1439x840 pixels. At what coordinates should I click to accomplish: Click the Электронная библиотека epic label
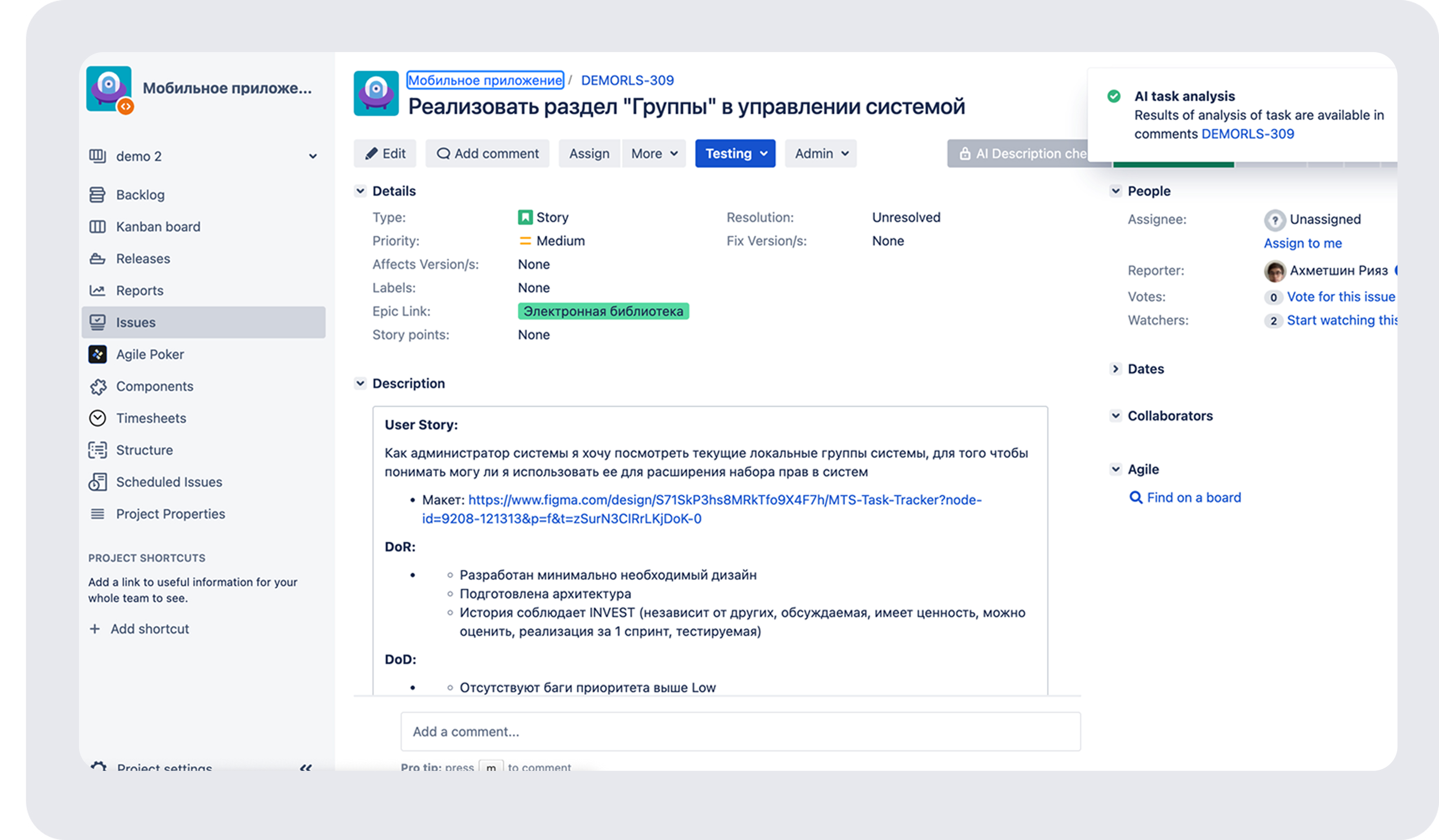coord(603,311)
